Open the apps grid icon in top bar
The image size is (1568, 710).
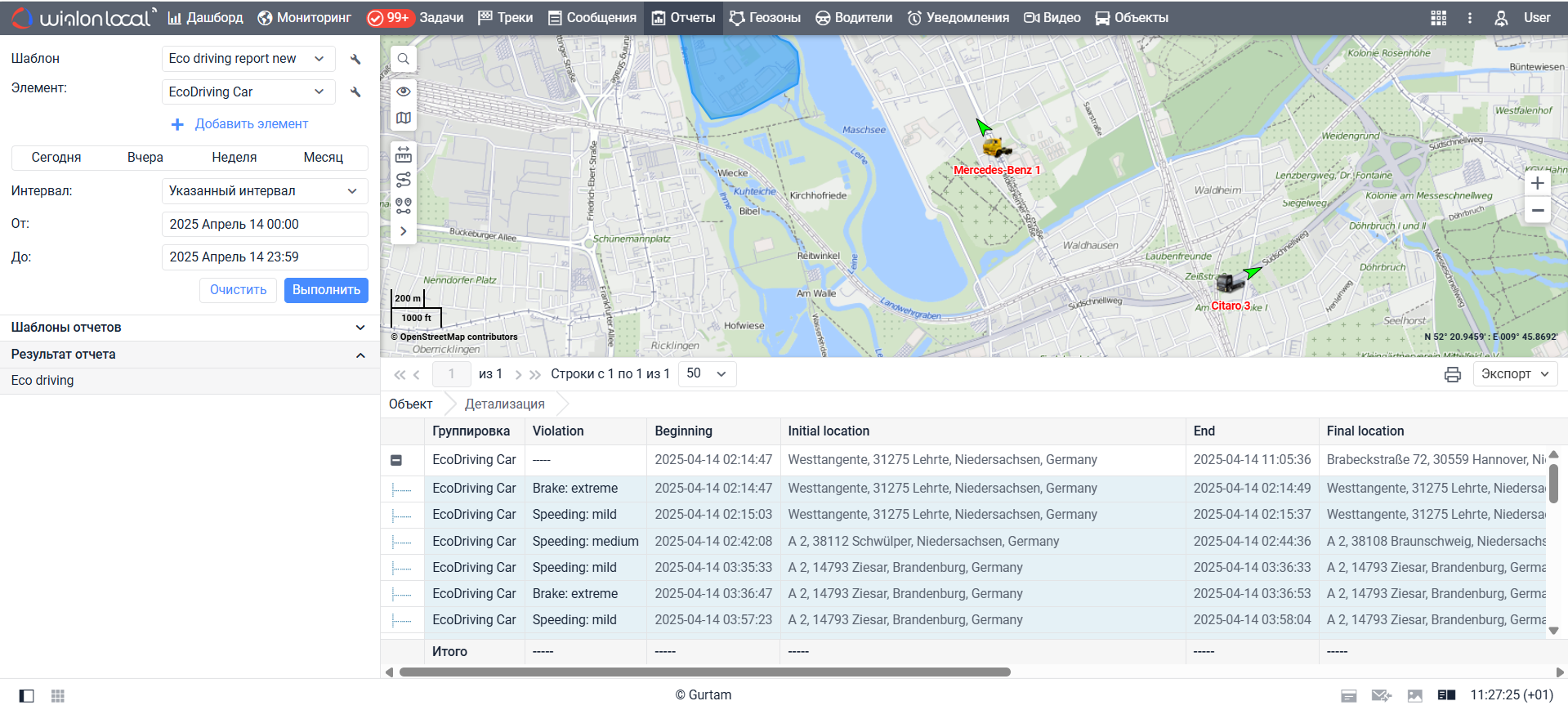(1438, 18)
